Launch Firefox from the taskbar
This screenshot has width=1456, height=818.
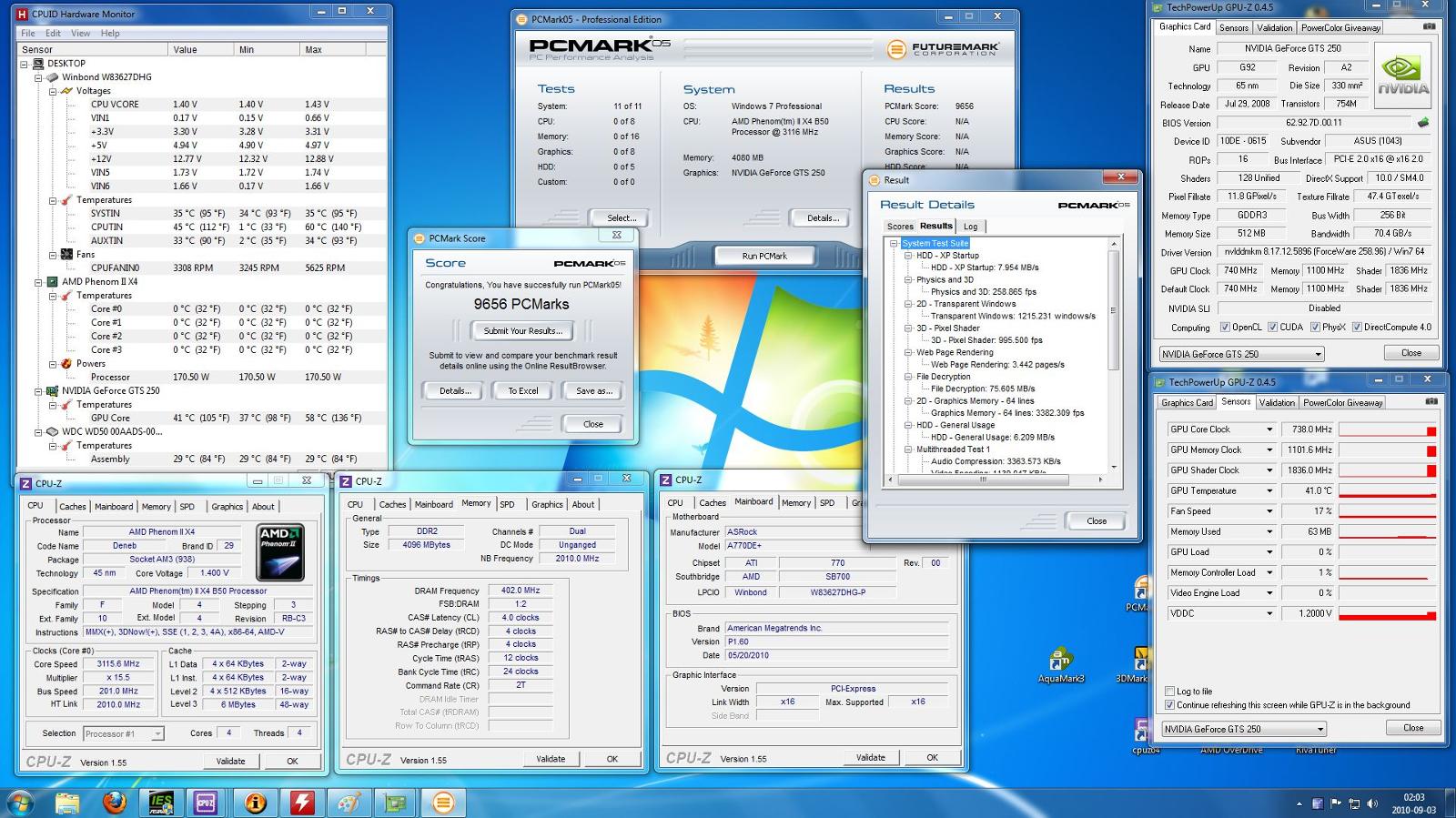115,803
